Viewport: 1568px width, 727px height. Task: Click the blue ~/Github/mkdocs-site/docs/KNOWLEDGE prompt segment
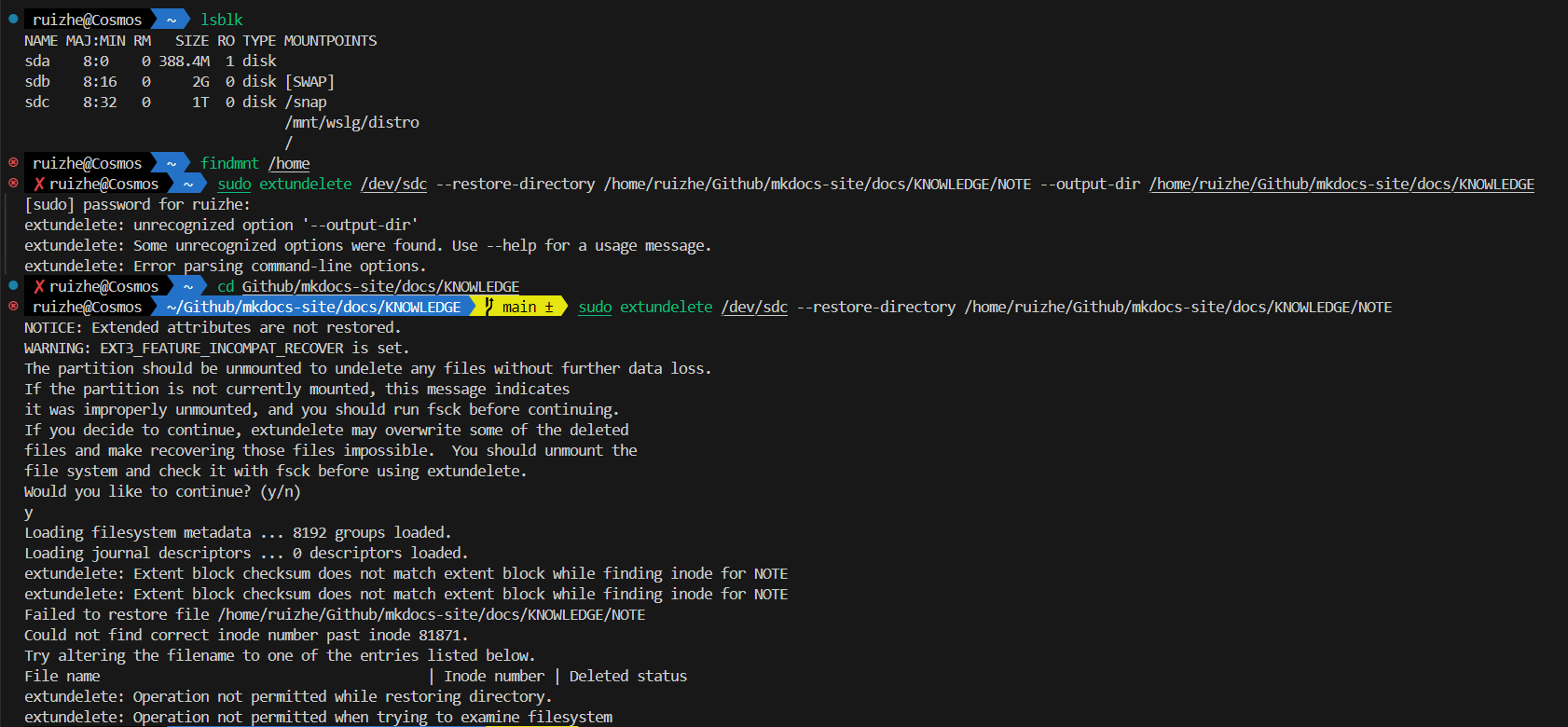(x=313, y=307)
